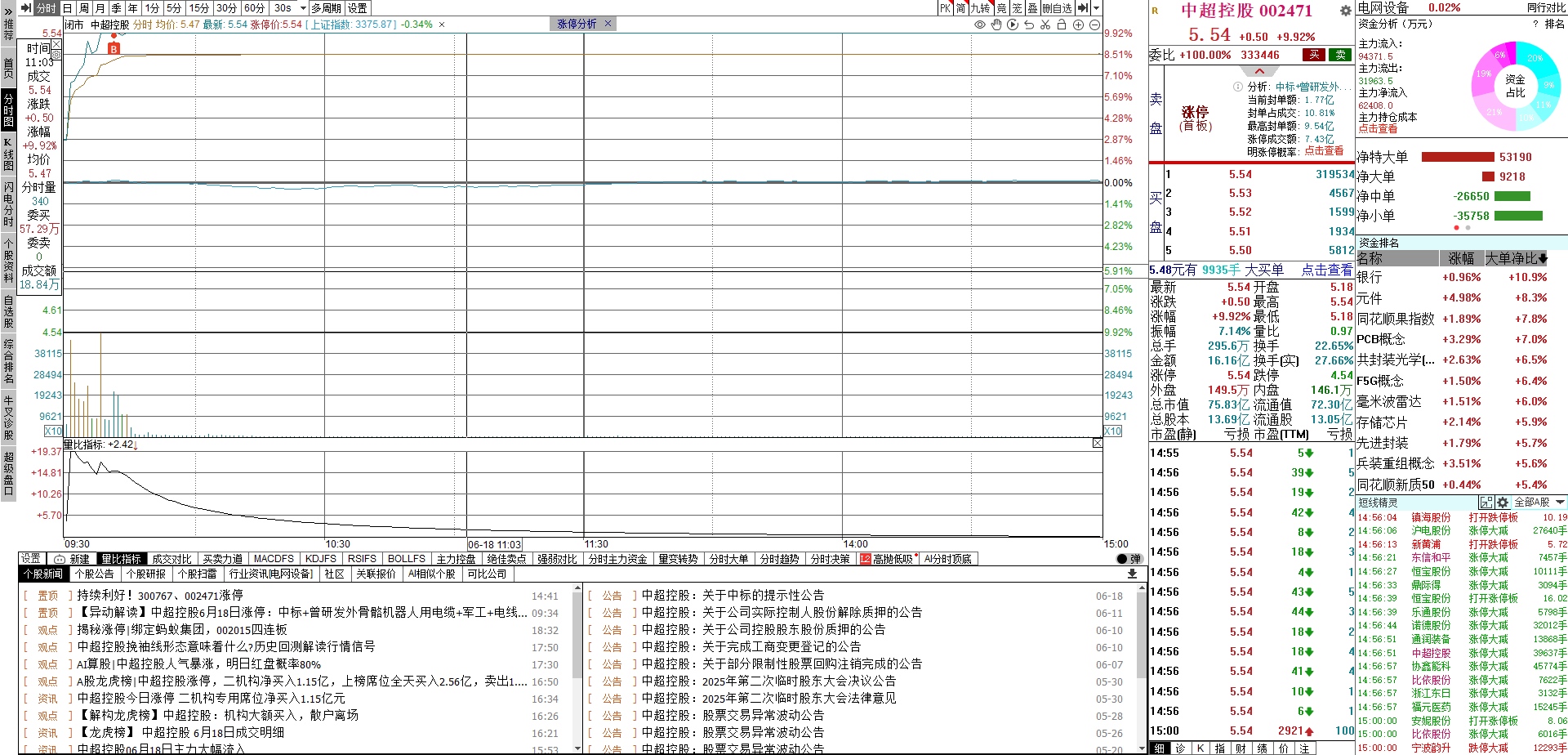
Task: Switch to the 日 daily period tab
Action: pos(67,8)
